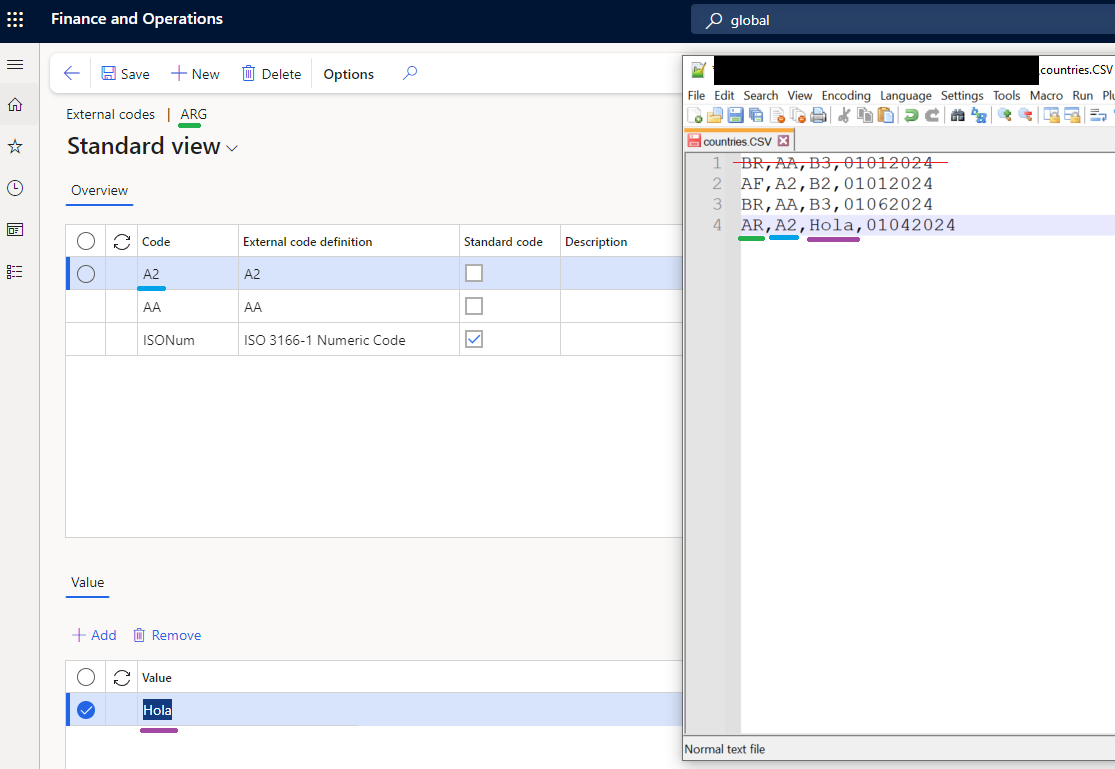Close the countries.CSV document tab
The height and width of the screenshot is (769, 1115).
(783, 140)
